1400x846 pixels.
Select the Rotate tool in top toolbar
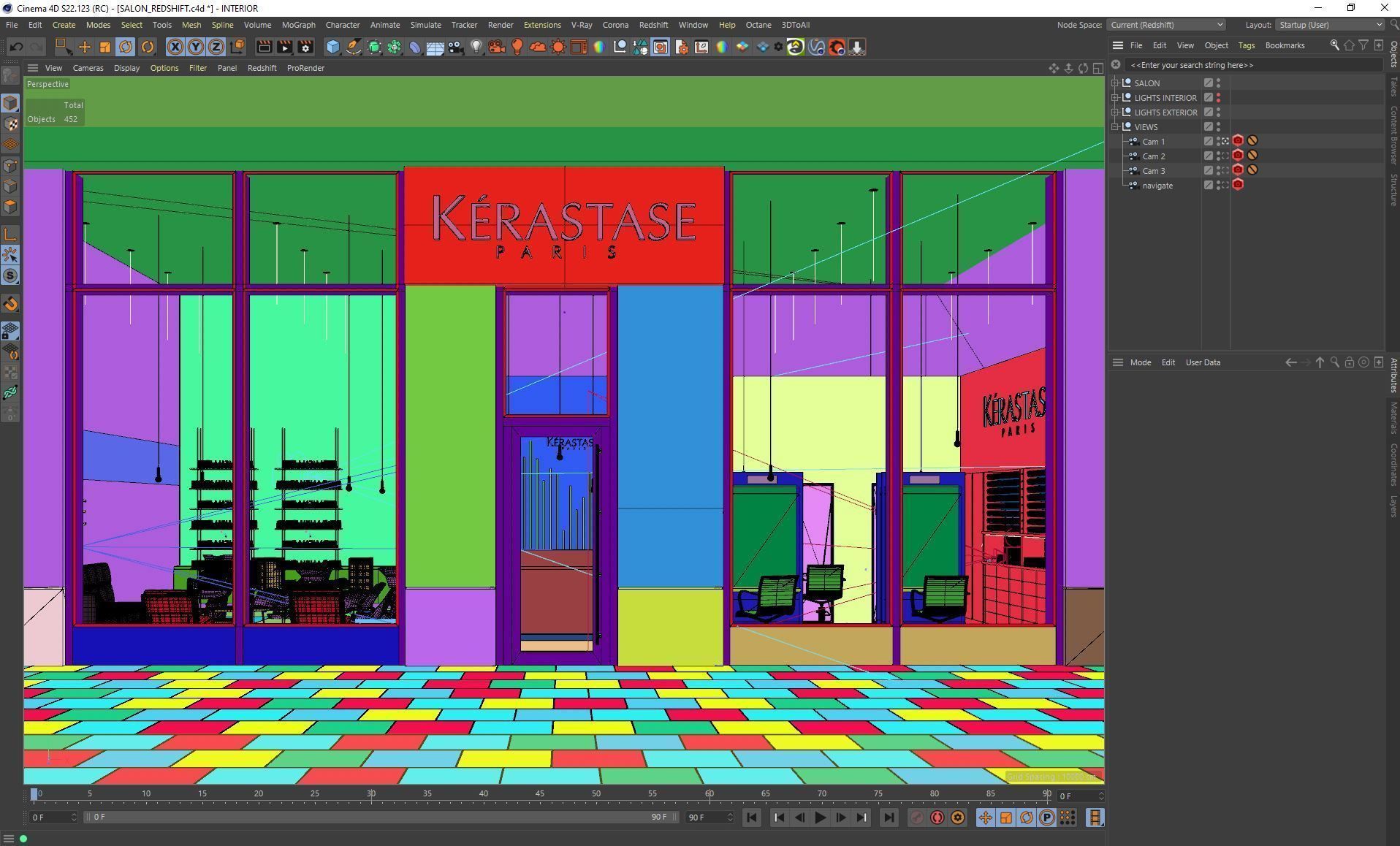pyautogui.click(x=126, y=47)
